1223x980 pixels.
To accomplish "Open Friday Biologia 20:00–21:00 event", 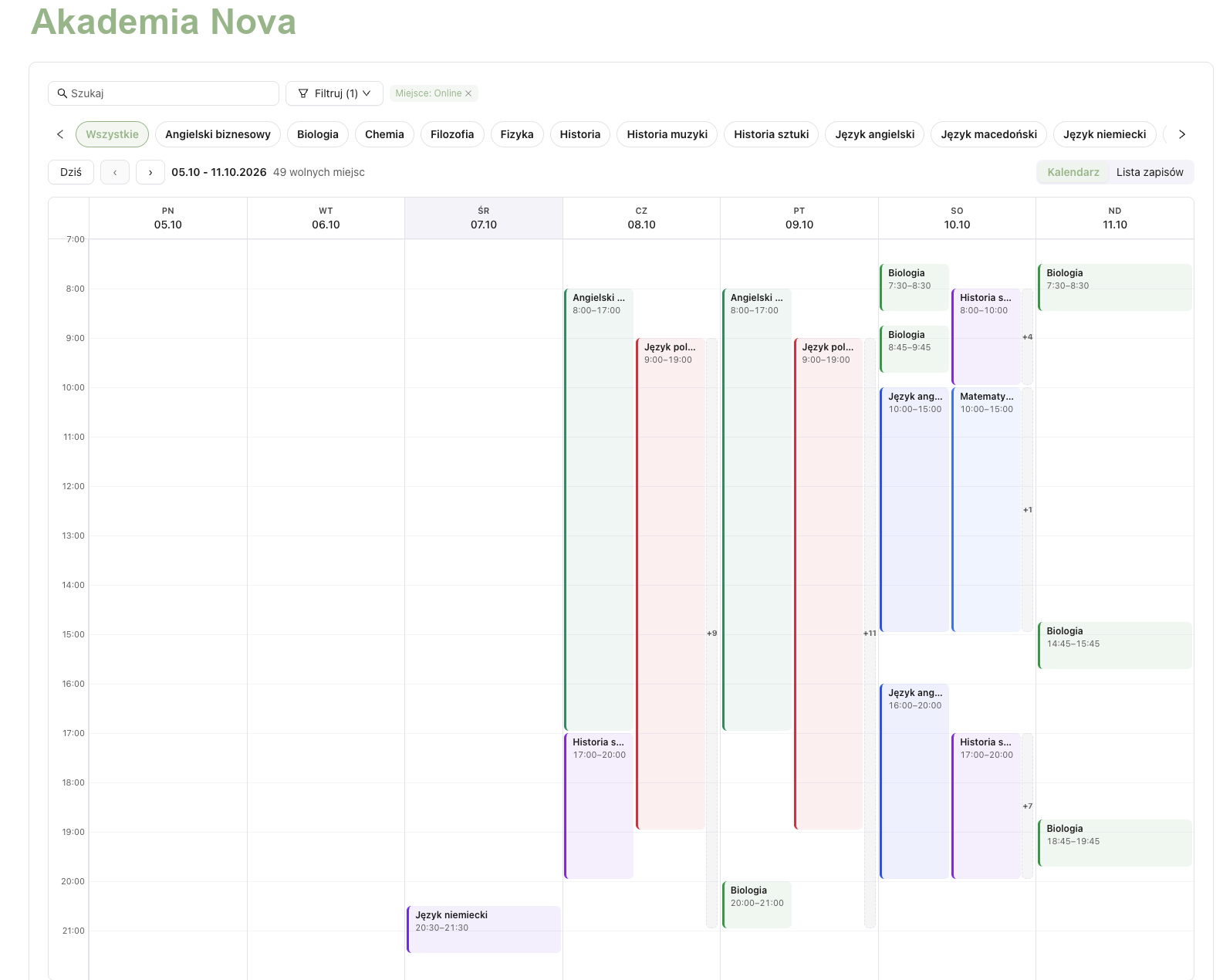I will click(x=757, y=904).
